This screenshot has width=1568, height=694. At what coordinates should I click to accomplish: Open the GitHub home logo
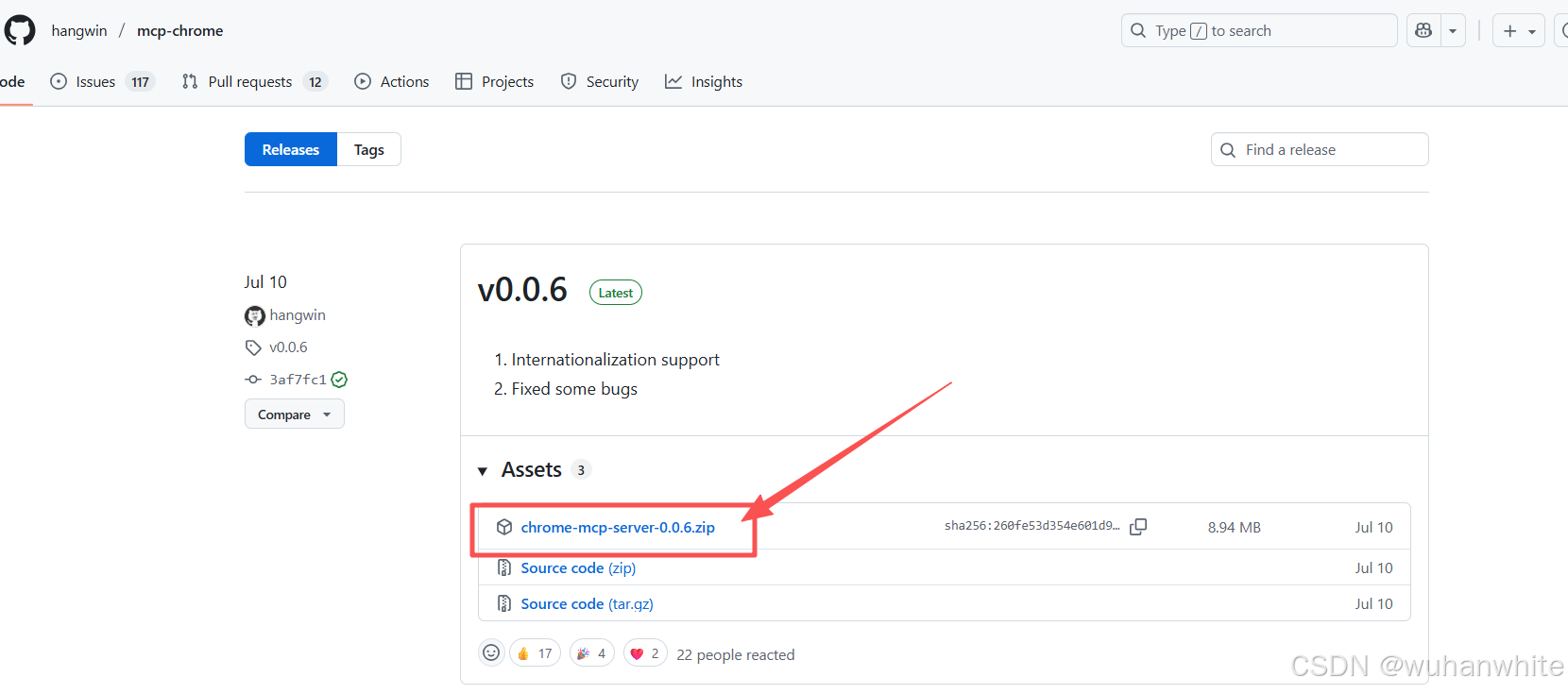(20, 30)
